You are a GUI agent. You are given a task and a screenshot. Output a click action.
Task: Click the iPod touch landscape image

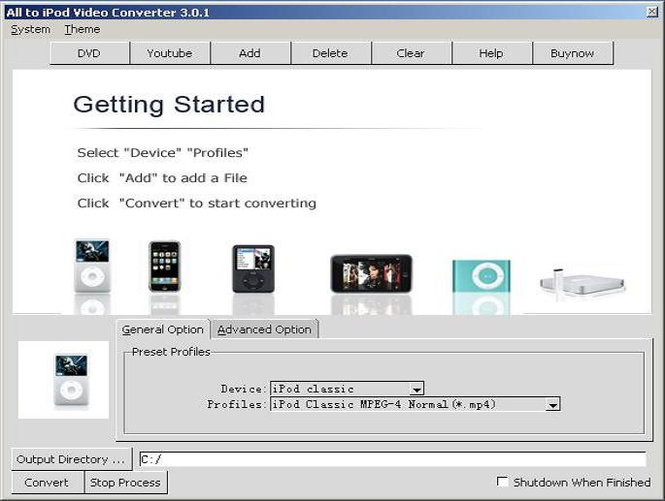point(371,274)
